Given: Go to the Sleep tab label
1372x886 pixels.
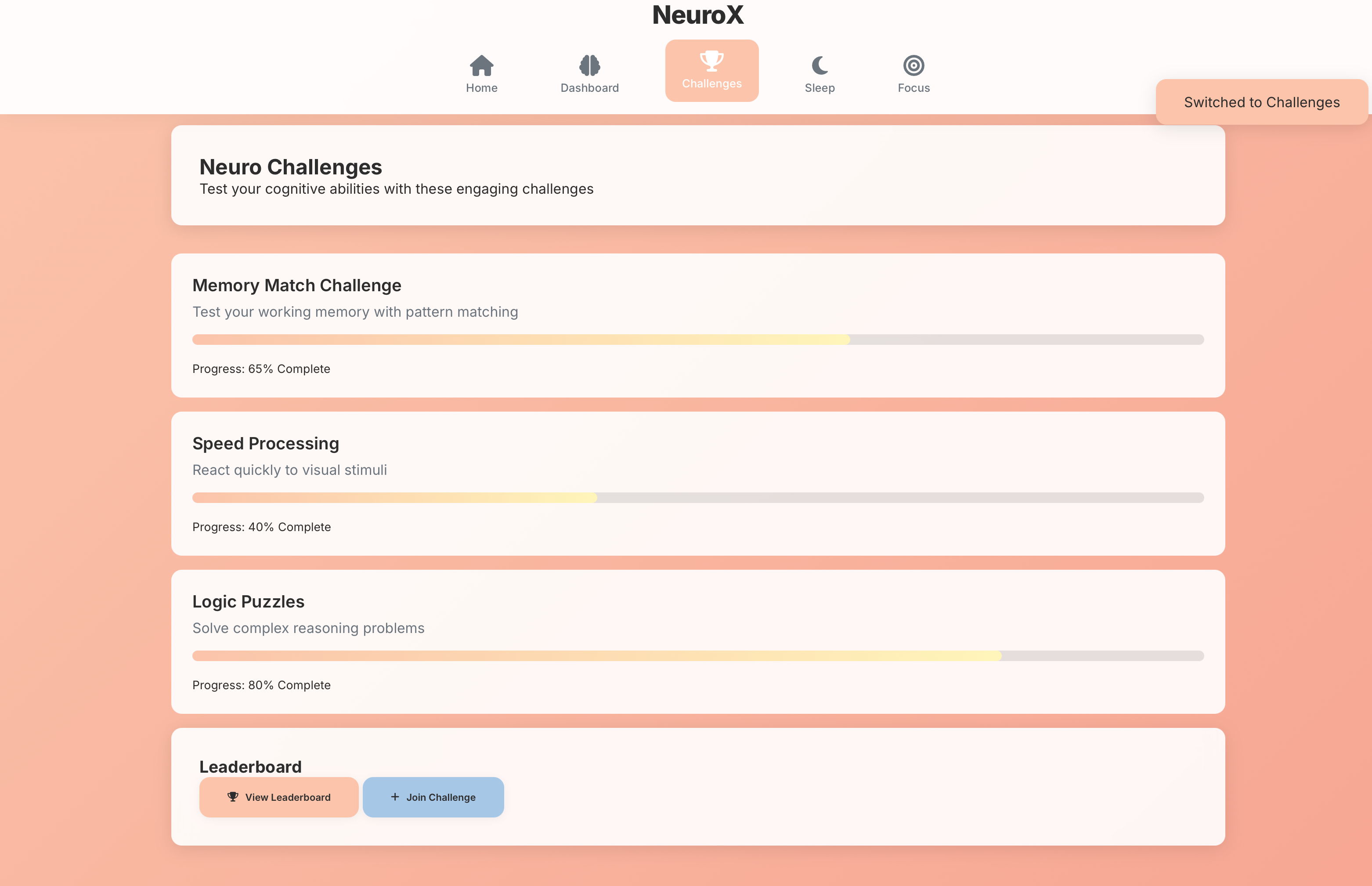Looking at the screenshot, I should pyautogui.click(x=819, y=88).
